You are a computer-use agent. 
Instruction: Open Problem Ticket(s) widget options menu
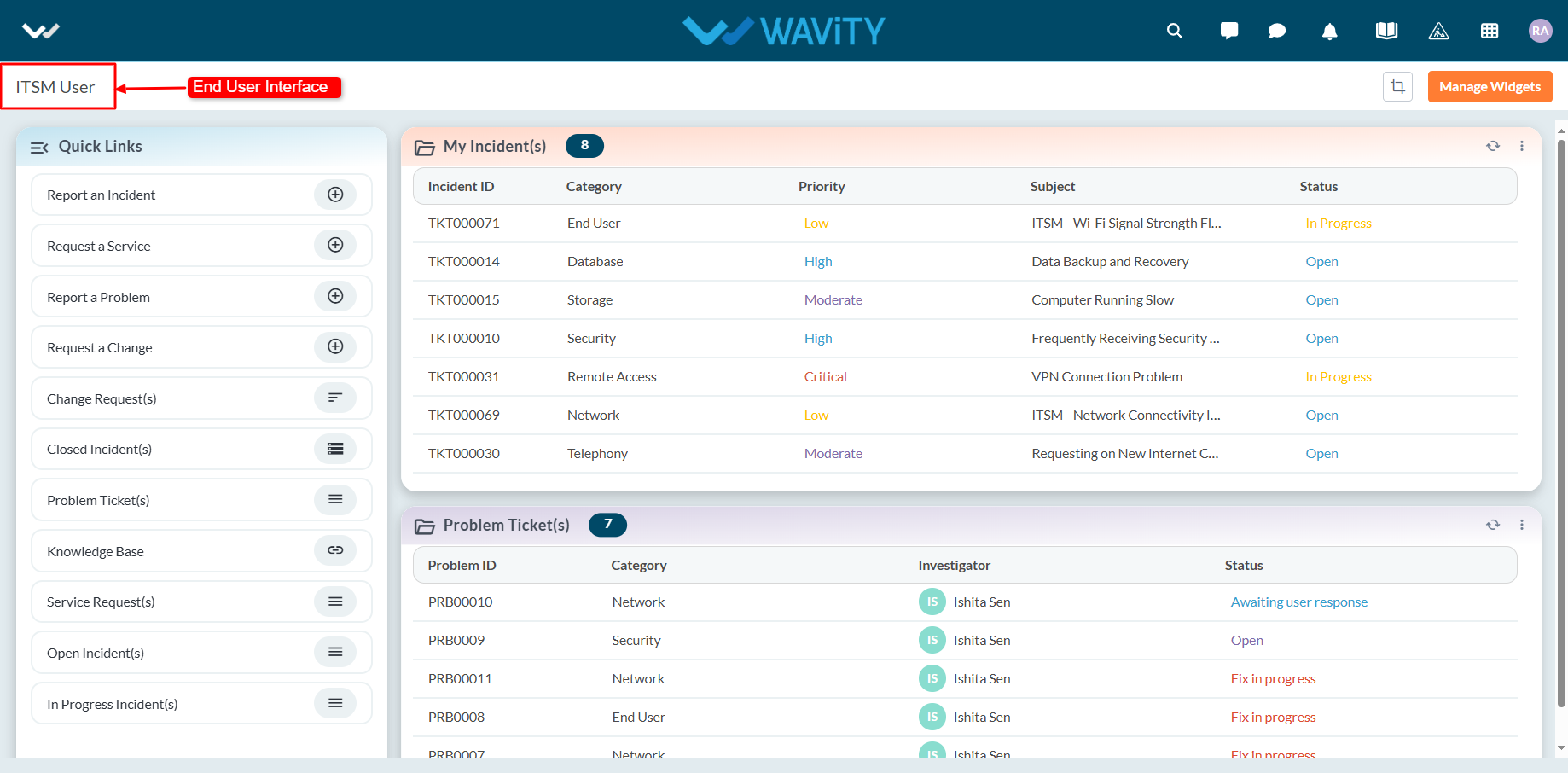[x=1522, y=525]
